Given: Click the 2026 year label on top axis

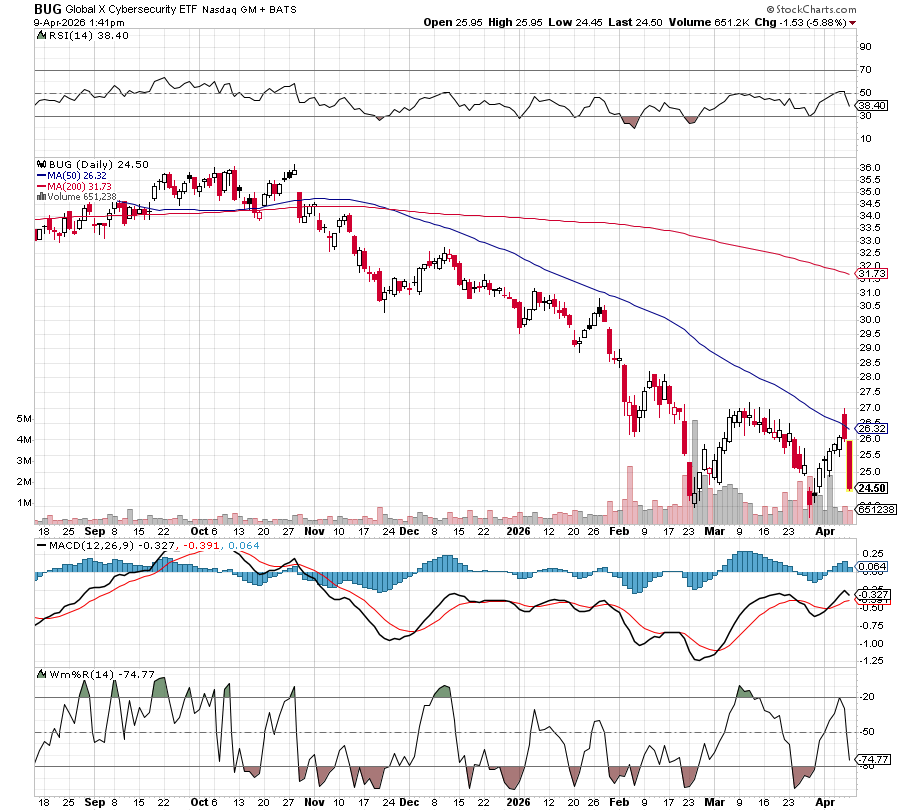Looking at the screenshot, I should click(518, 534).
